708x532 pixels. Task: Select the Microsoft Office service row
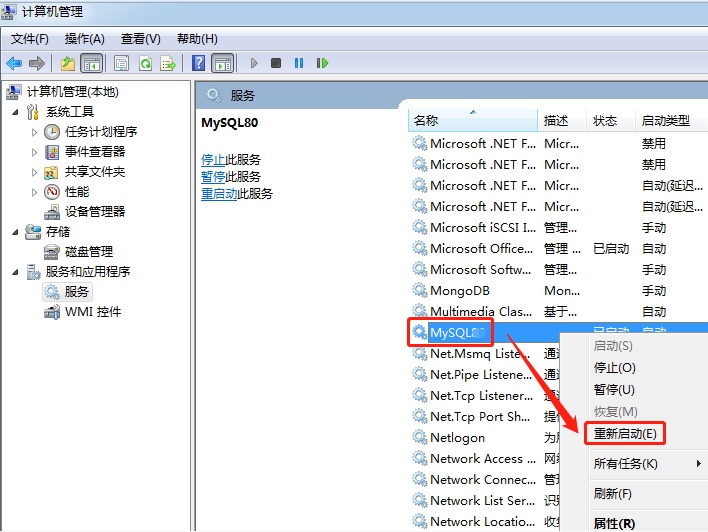click(x=558, y=248)
